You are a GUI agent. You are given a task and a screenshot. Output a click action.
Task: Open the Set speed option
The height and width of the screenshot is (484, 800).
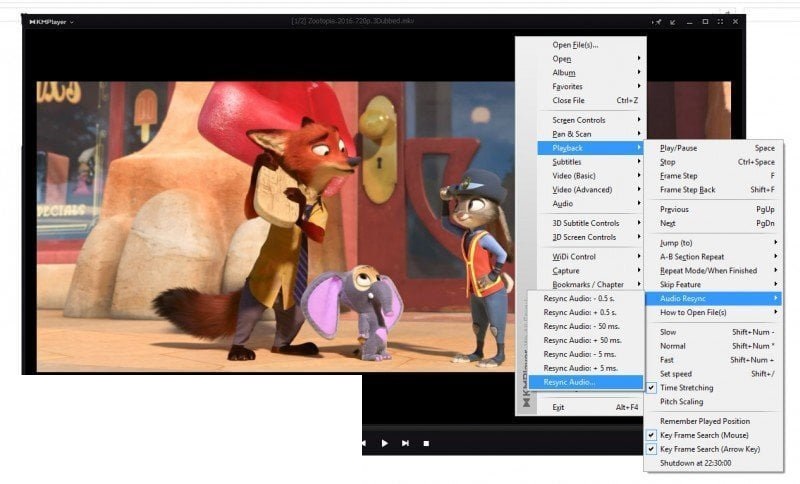(714, 374)
